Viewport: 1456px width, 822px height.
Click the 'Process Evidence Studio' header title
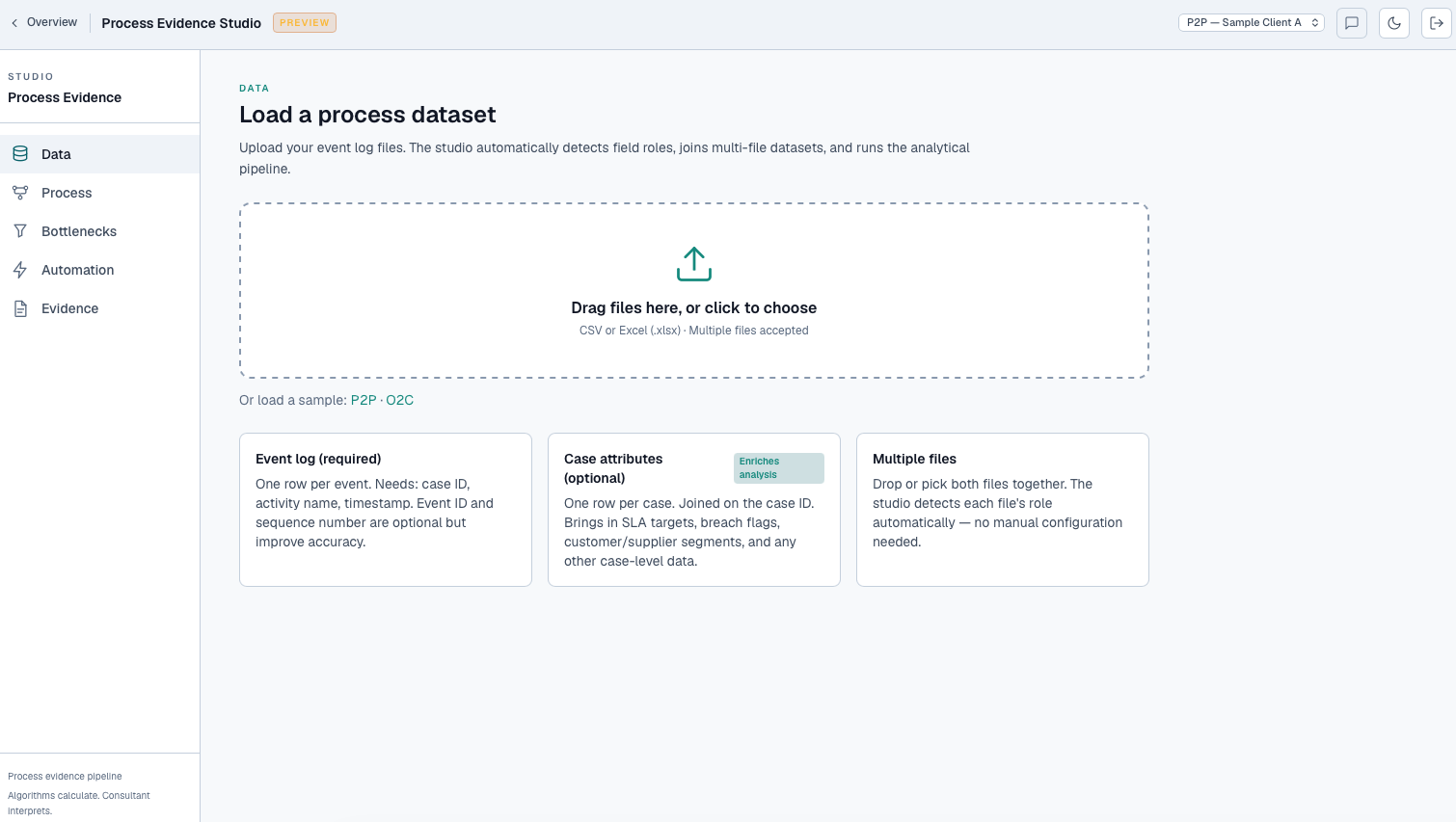pyautogui.click(x=181, y=23)
